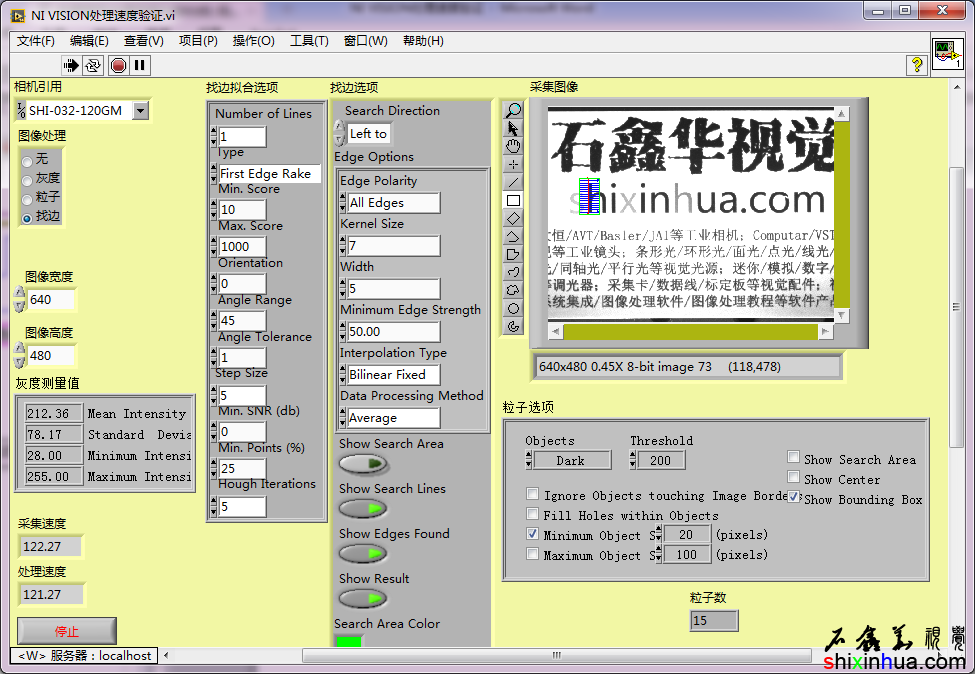Screen dimensions: 975x674
Task: Open the context help question mark
Action: (x=916, y=66)
